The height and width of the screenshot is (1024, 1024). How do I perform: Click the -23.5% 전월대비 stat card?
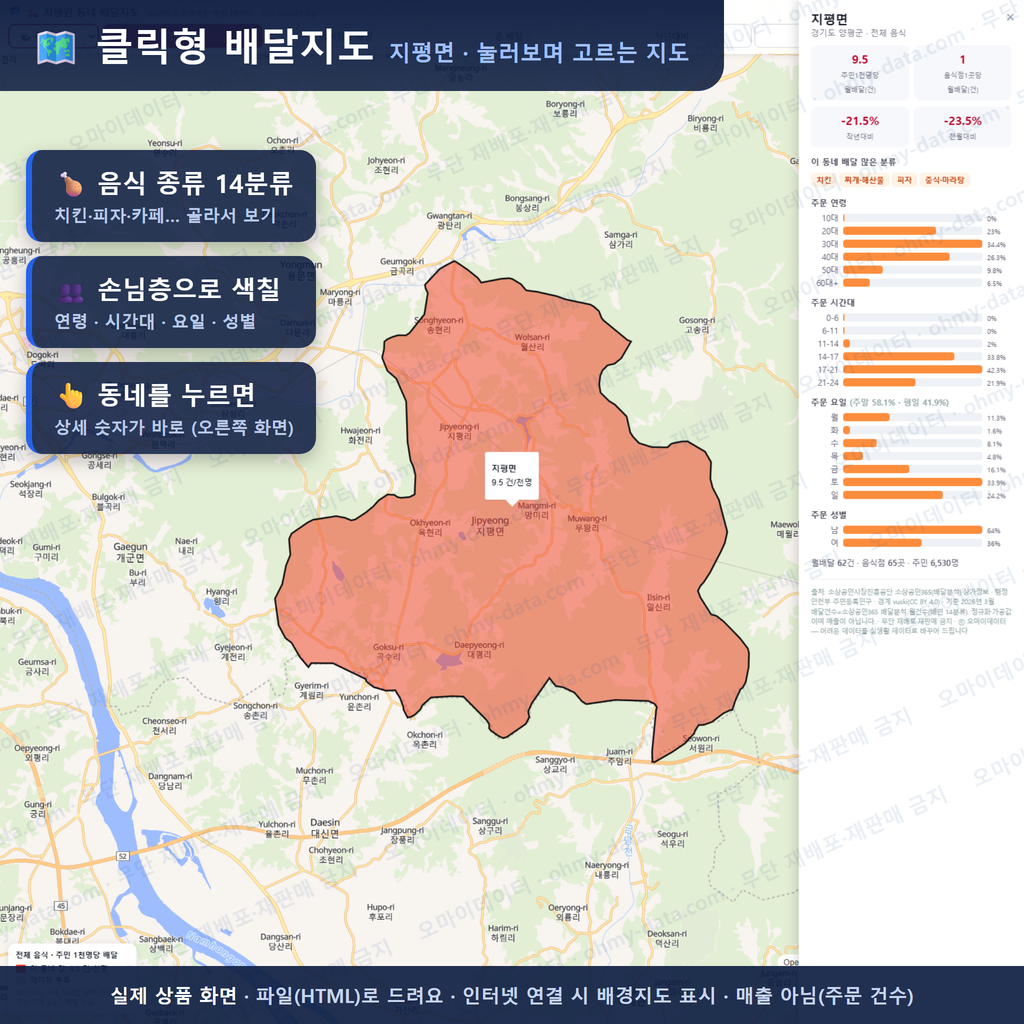click(963, 127)
